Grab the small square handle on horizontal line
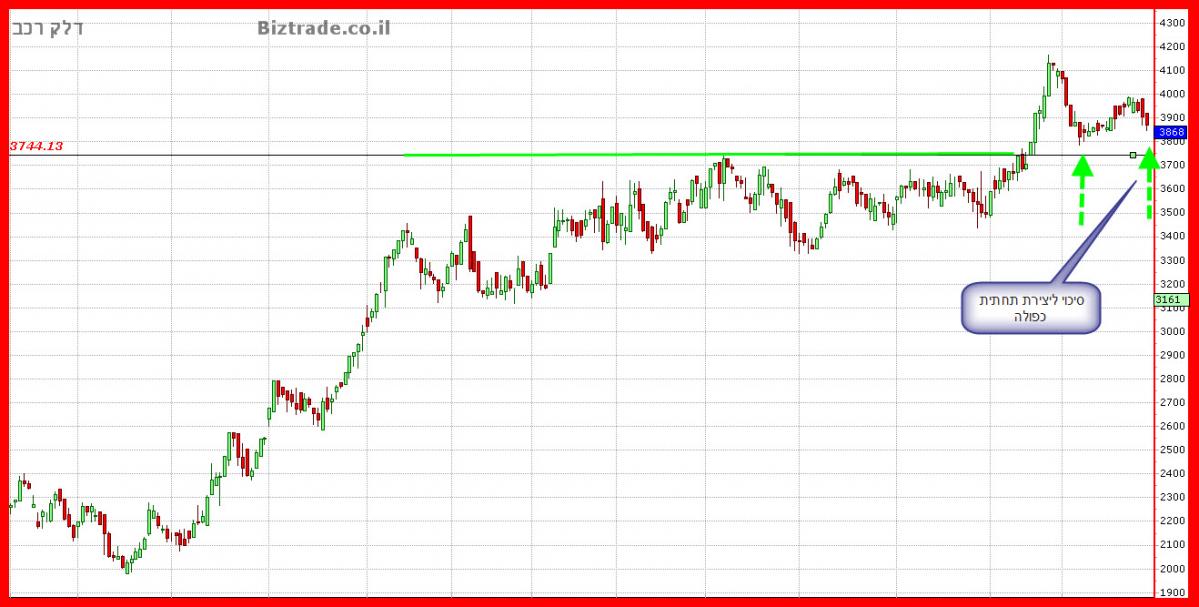Screen dimensions: 1199x607 click(1132, 155)
